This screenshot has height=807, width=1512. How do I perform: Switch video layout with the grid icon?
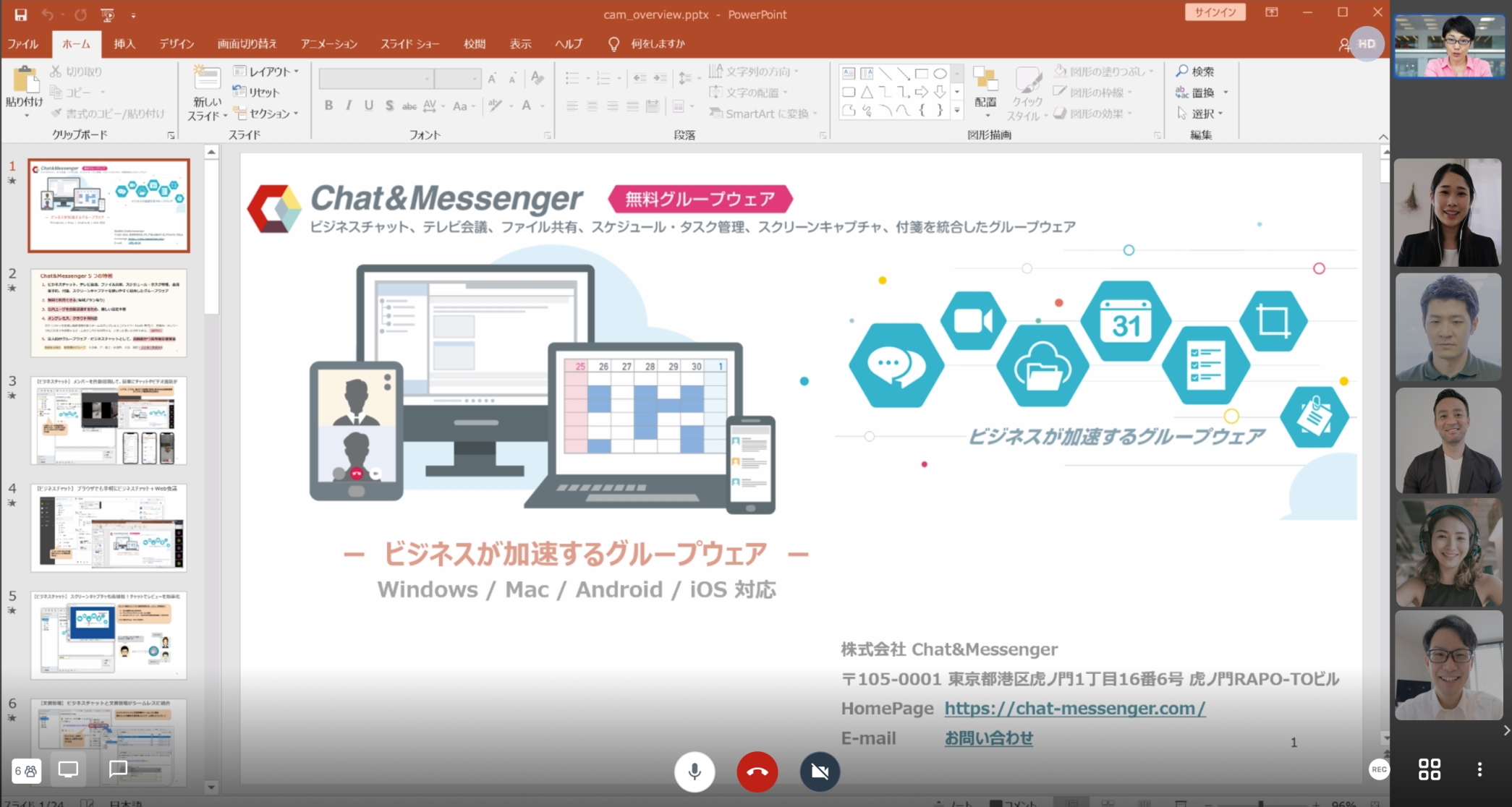(1429, 769)
